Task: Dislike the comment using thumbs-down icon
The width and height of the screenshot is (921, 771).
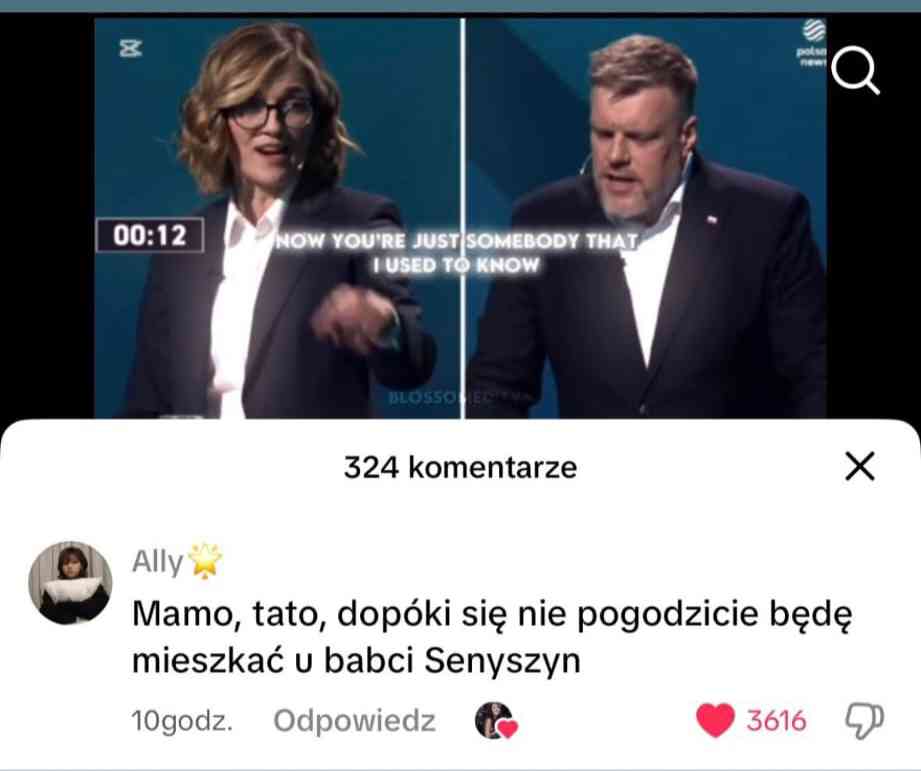Action: click(864, 721)
